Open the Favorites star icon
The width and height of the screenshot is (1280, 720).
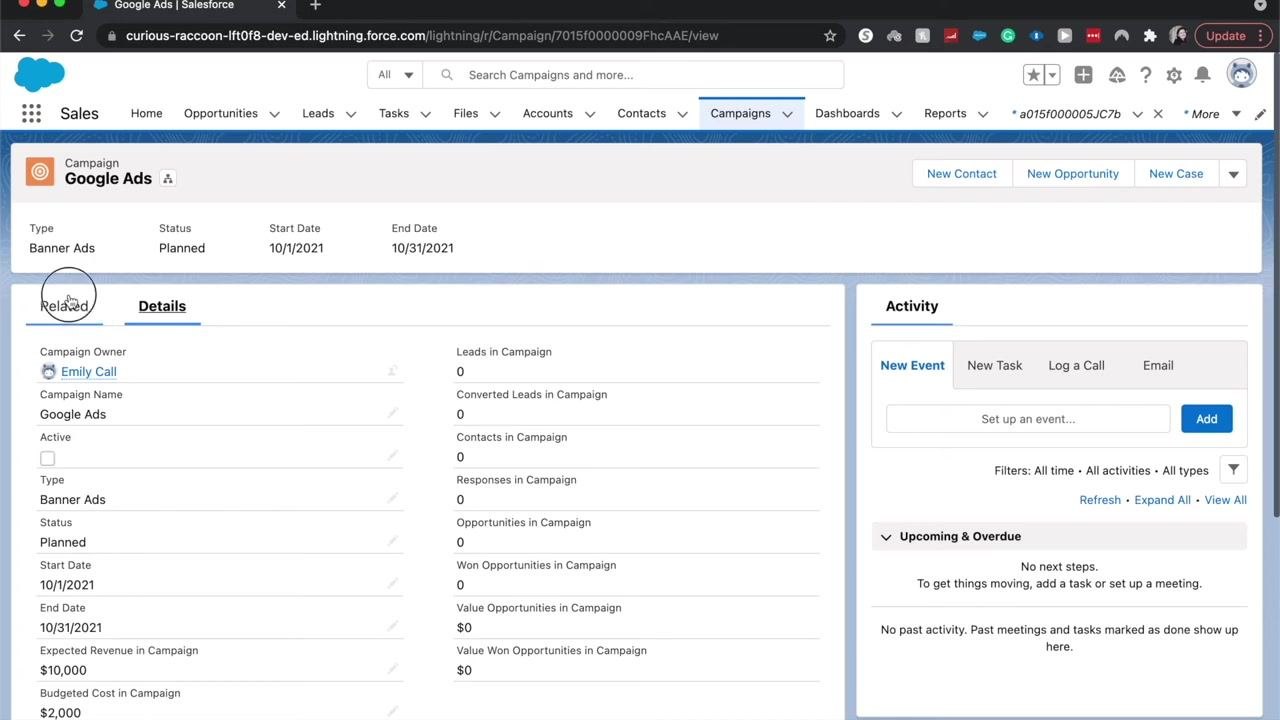click(1034, 75)
